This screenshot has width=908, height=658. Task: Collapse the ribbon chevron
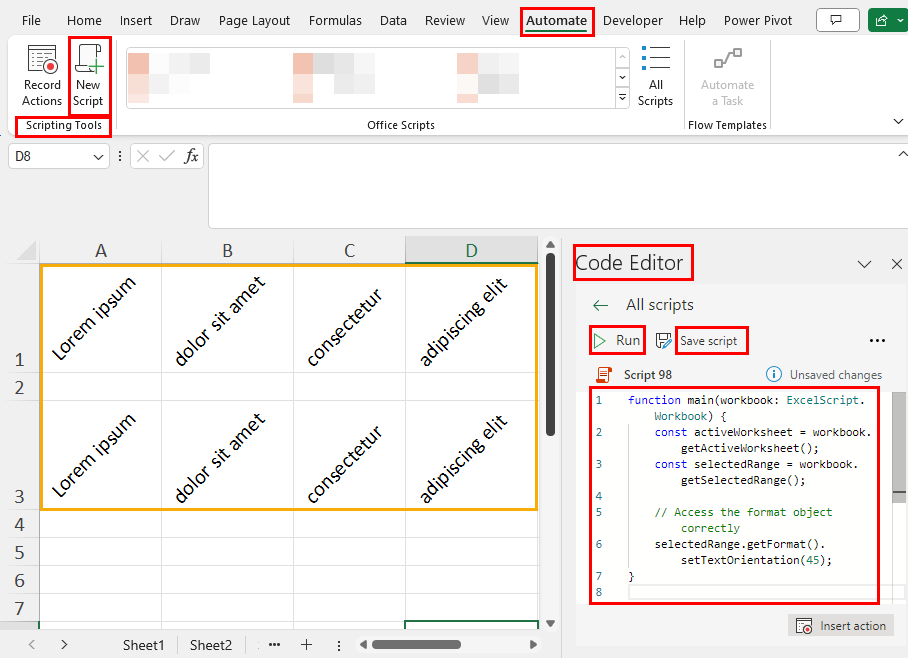[x=898, y=121]
